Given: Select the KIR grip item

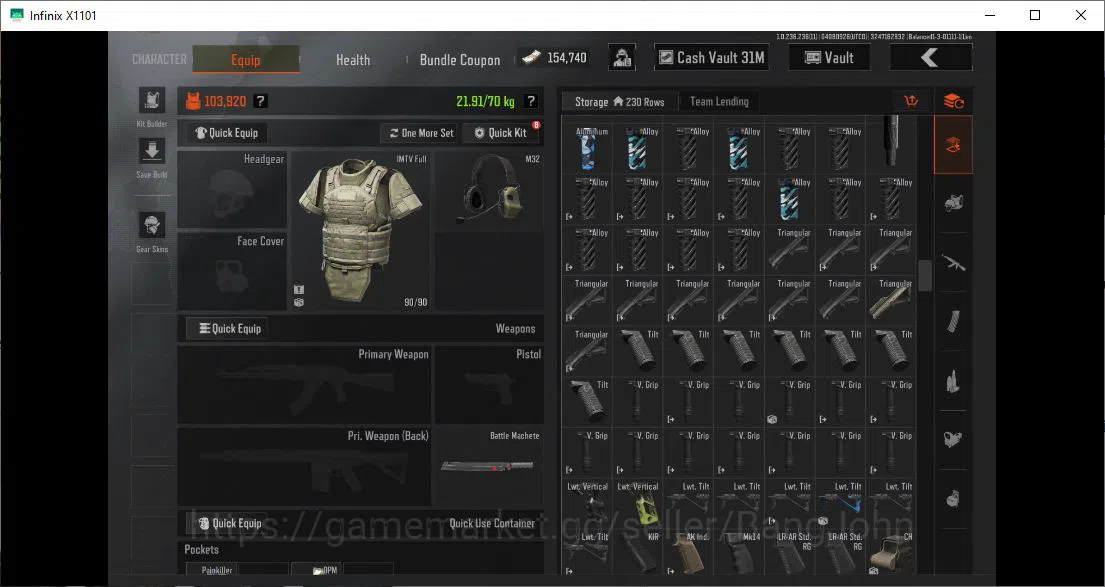Looking at the screenshot, I should 638,553.
